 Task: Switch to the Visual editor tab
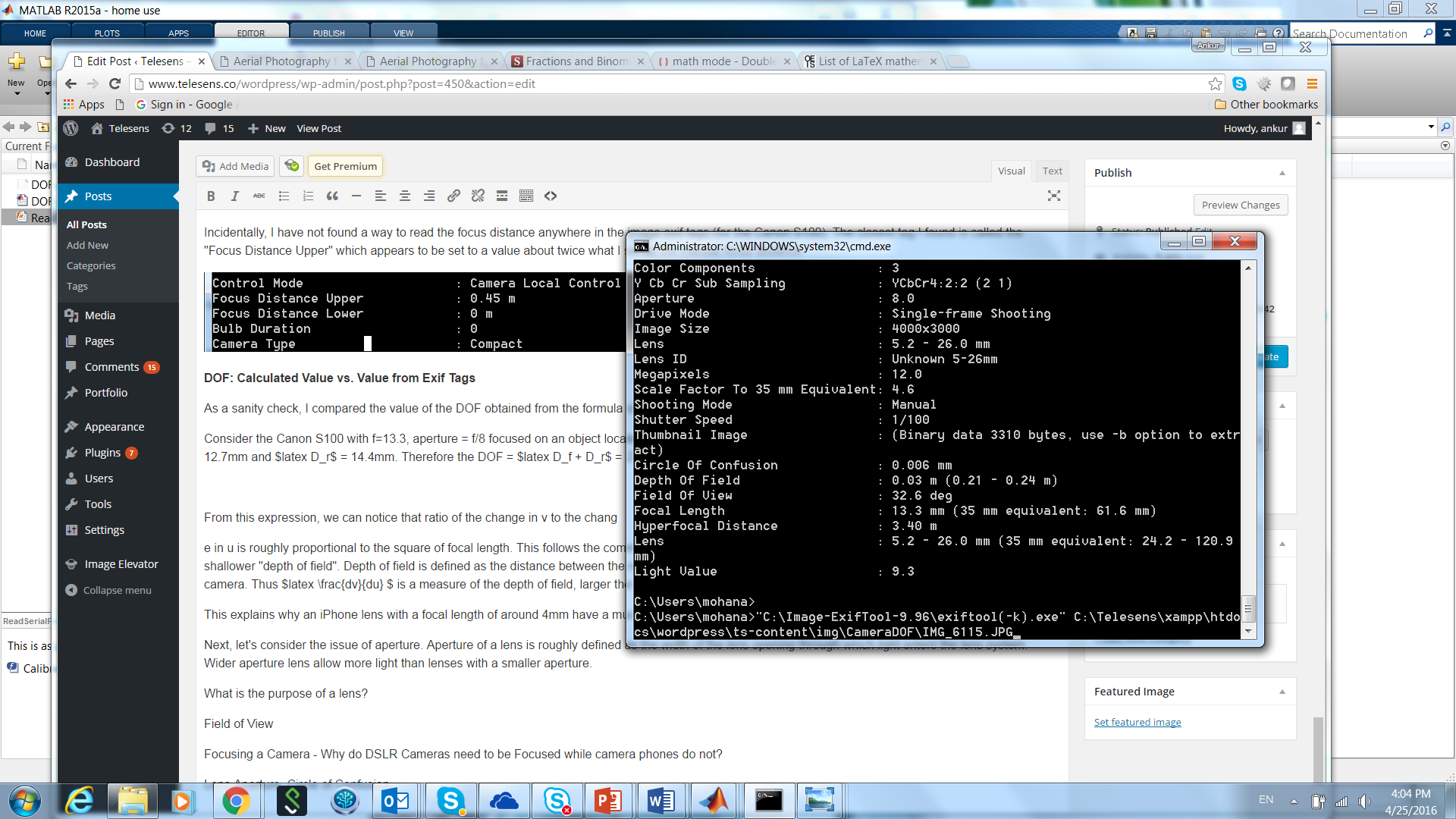coord(1011,171)
